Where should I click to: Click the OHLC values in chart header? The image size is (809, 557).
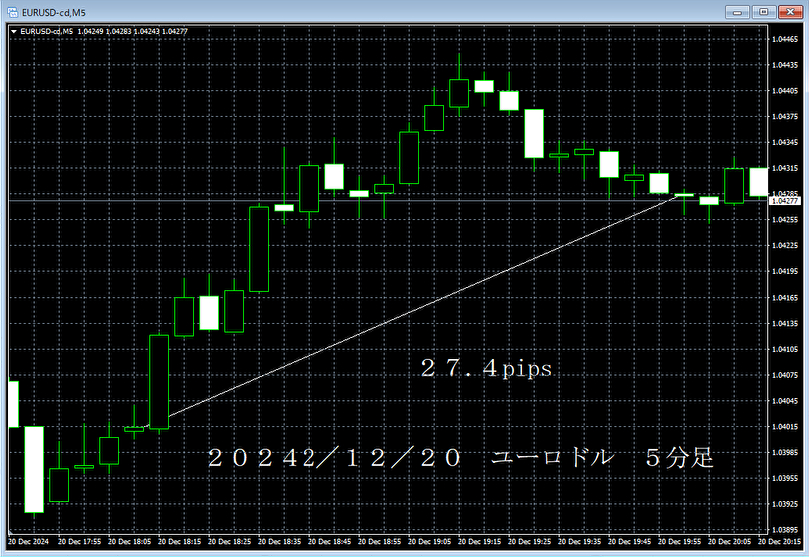[x=145, y=31]
